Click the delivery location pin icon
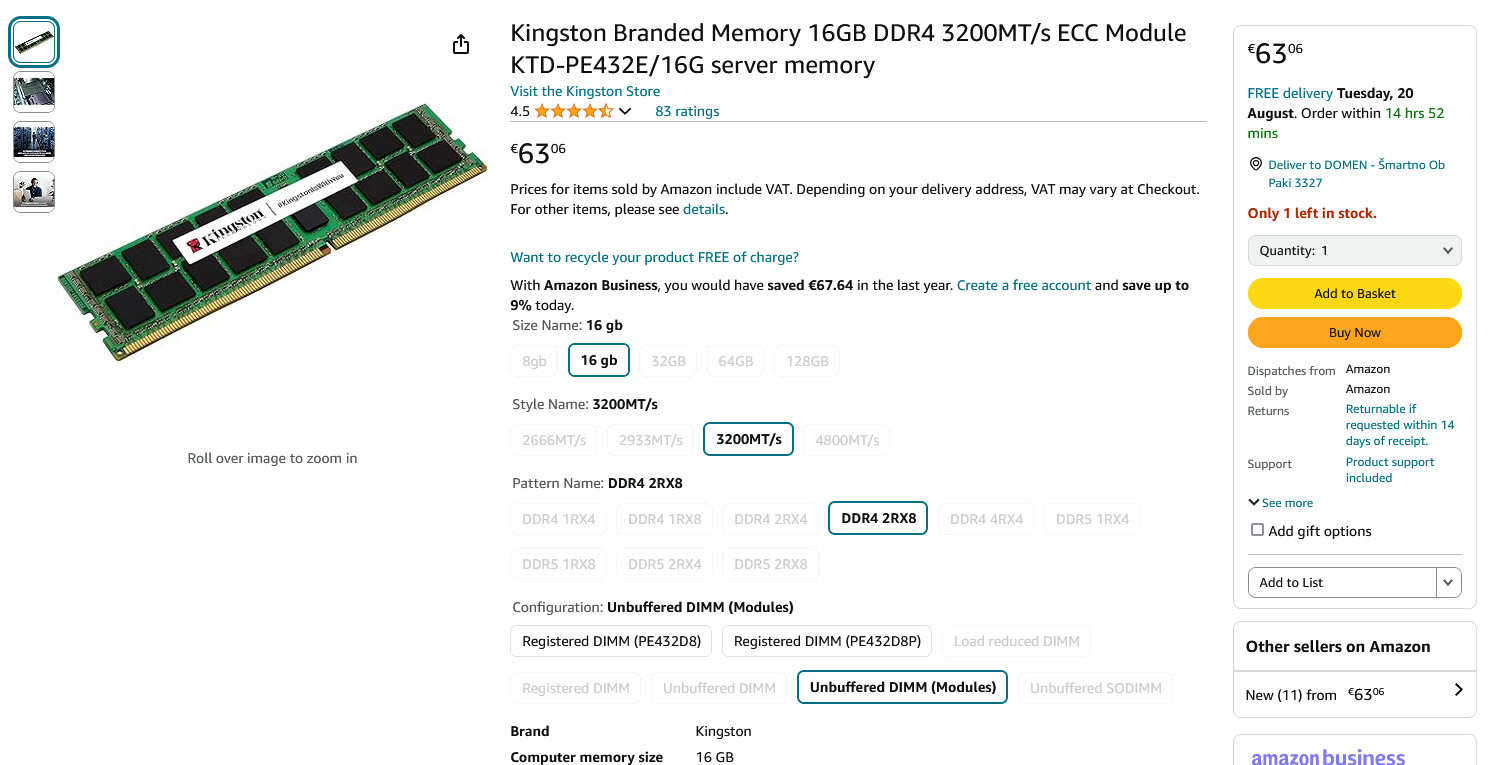The height and width of the screenshot is (765, 1494). 1256,164
